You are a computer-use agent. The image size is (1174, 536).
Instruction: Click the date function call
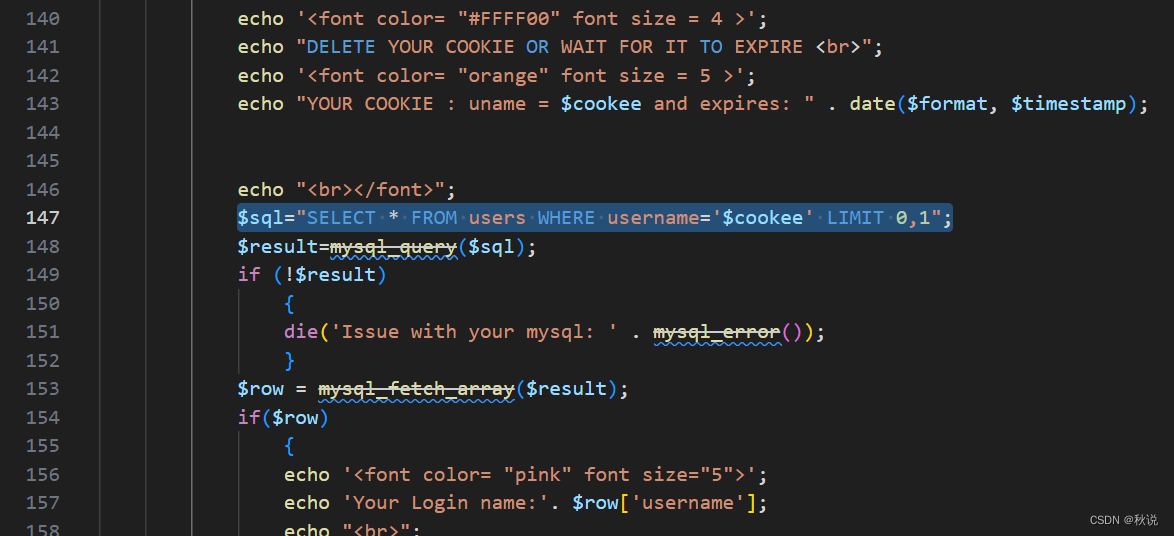coord(872,104)
